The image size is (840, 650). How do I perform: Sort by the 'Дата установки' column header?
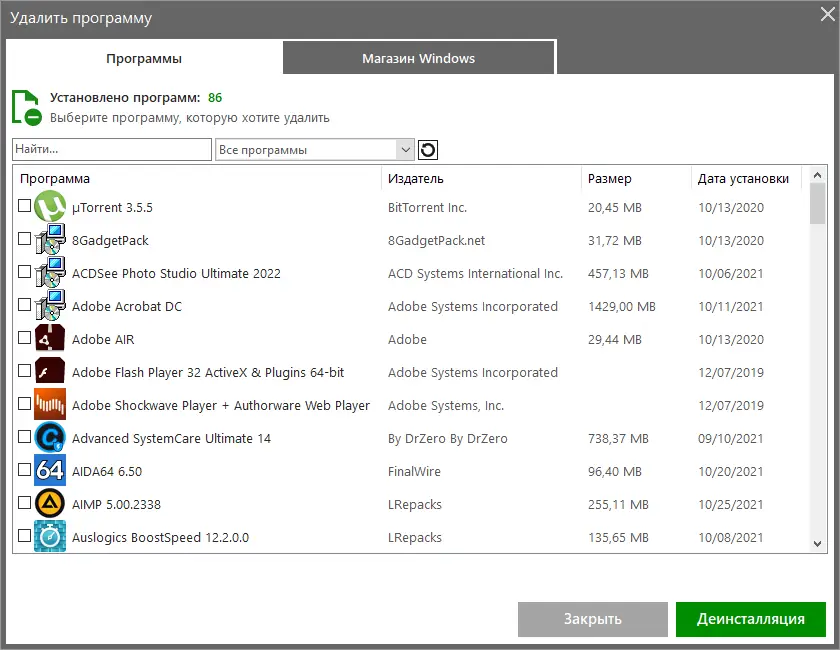pyautogui.click(x=744, y=179)
